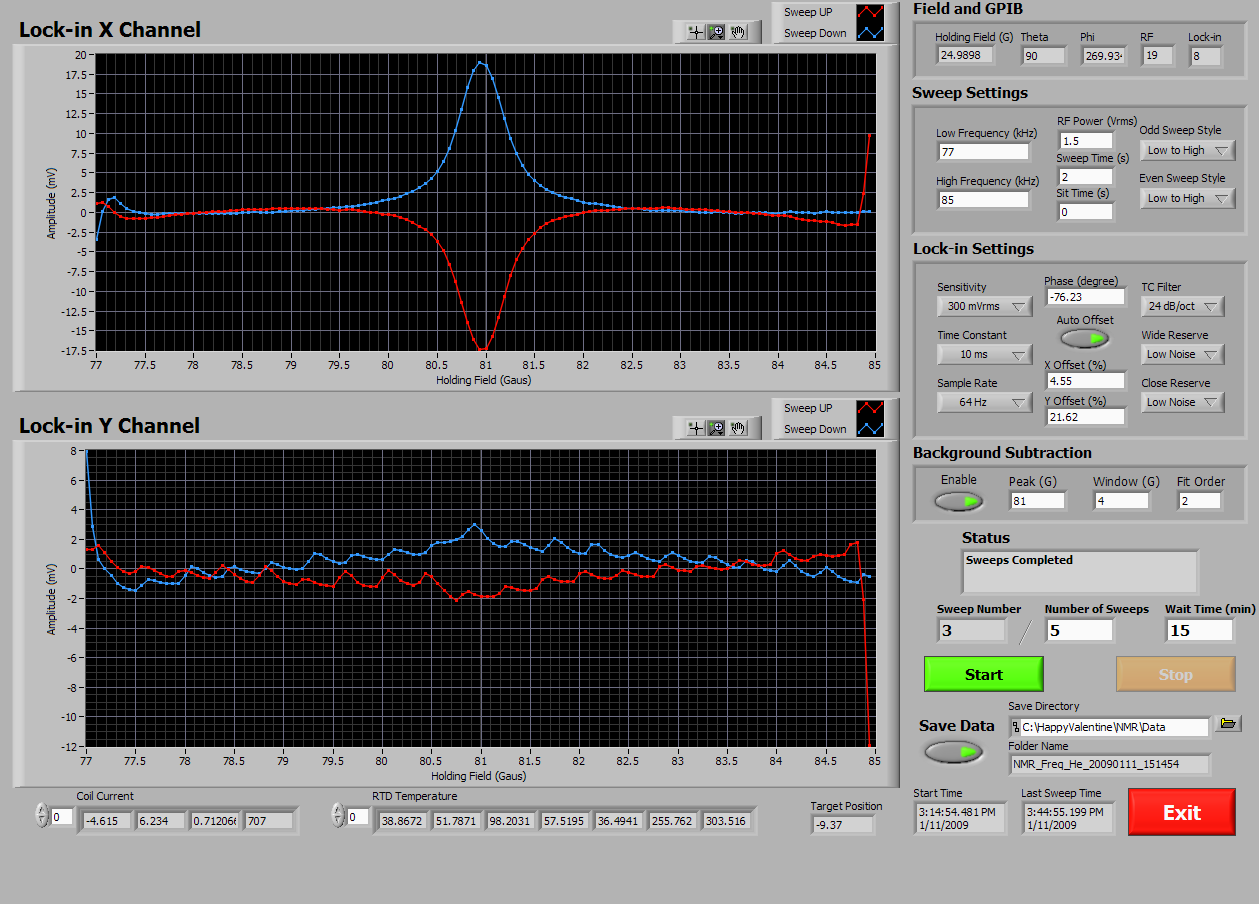Click the RF Power (Vrms) field
The height and width of the screenshot is (904, 1259).
click(1086, 141)
